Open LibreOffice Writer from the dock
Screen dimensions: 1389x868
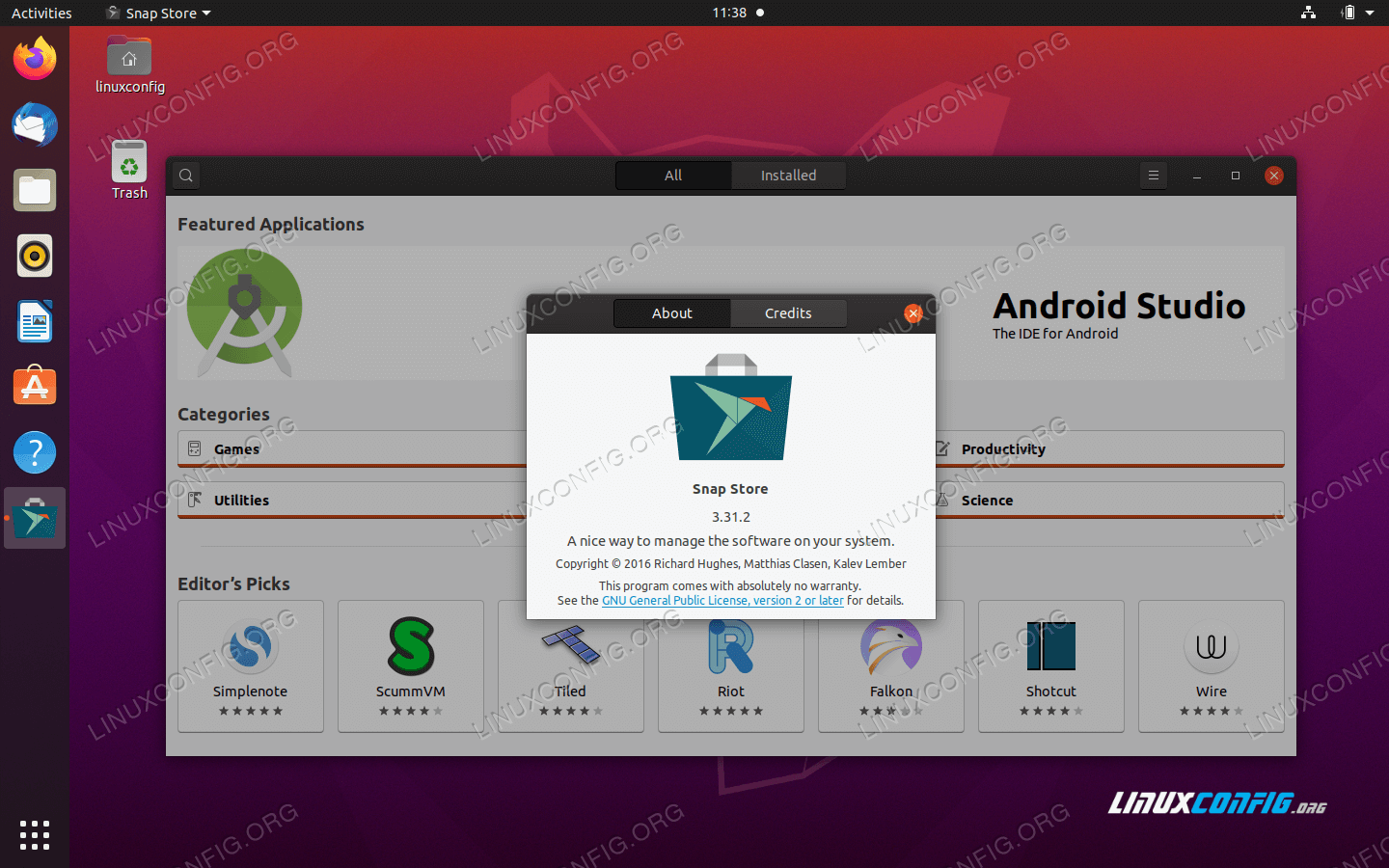35,321
